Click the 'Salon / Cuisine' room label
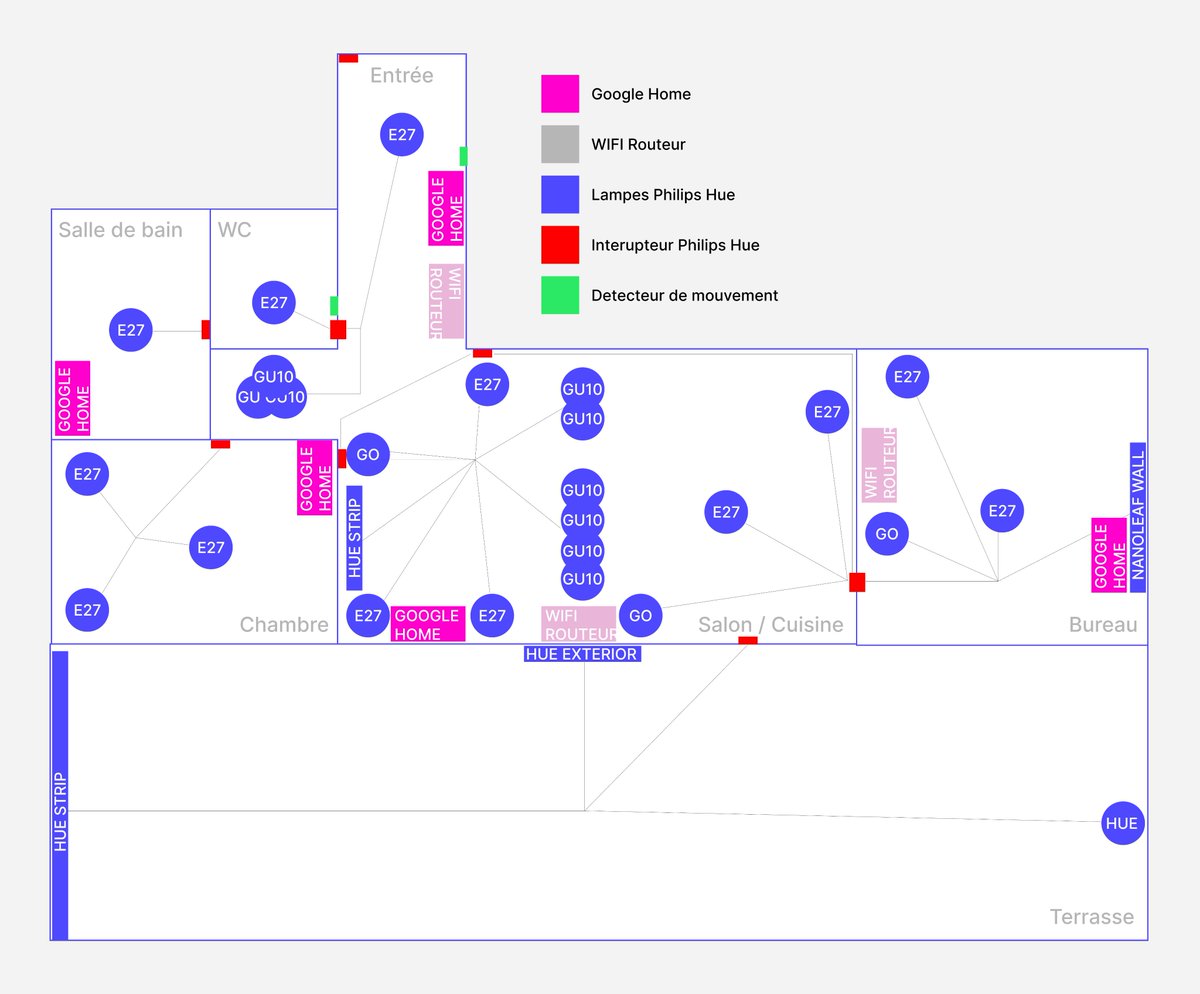1200x994 pixels. point(771,625)
